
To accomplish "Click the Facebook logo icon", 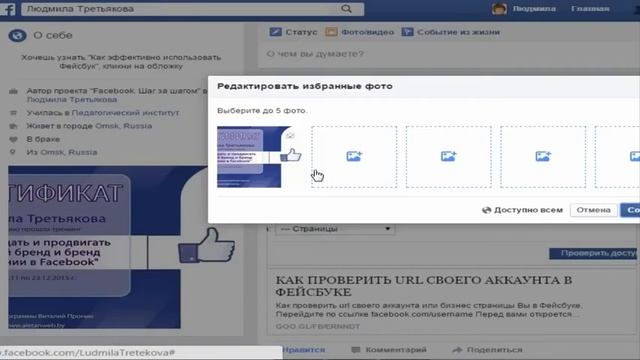I will click(x=7, y=9).
